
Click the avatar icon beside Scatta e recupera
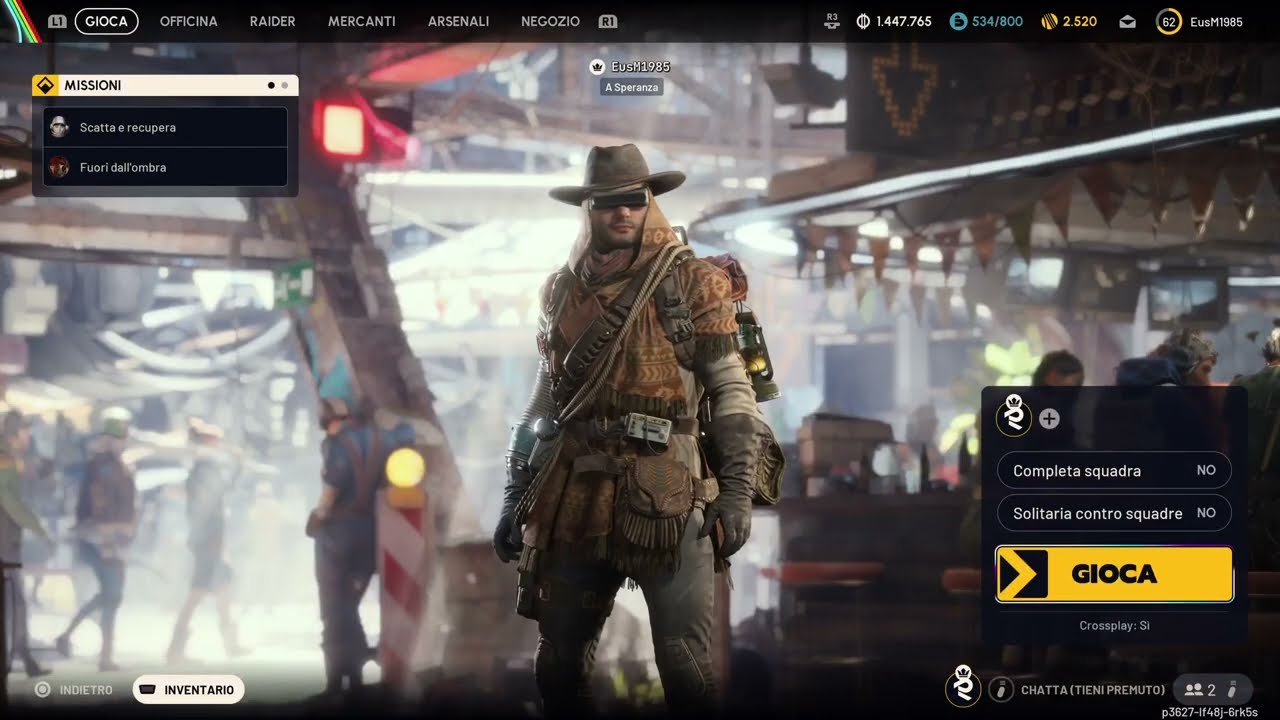point(60,127)
